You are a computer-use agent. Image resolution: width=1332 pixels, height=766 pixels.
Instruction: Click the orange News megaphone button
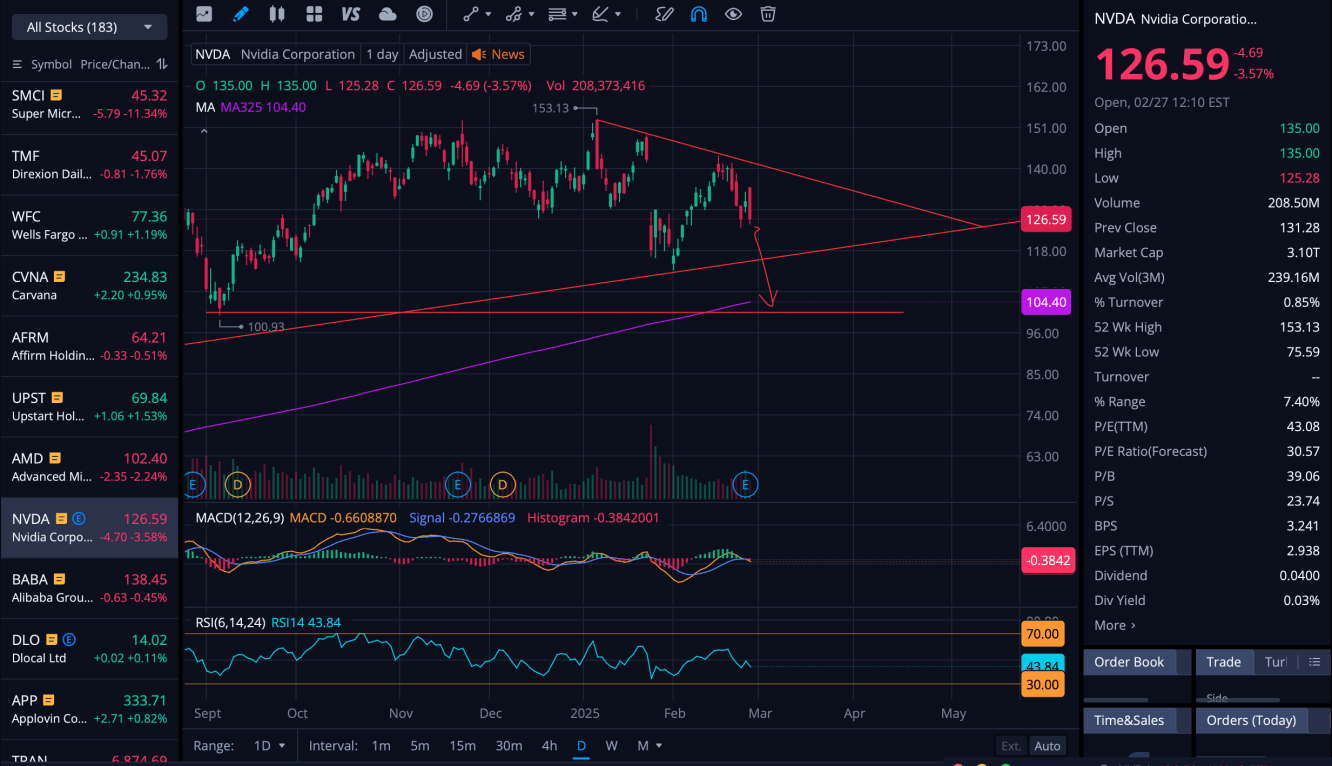pyautogui.click(x=498, y=54)
